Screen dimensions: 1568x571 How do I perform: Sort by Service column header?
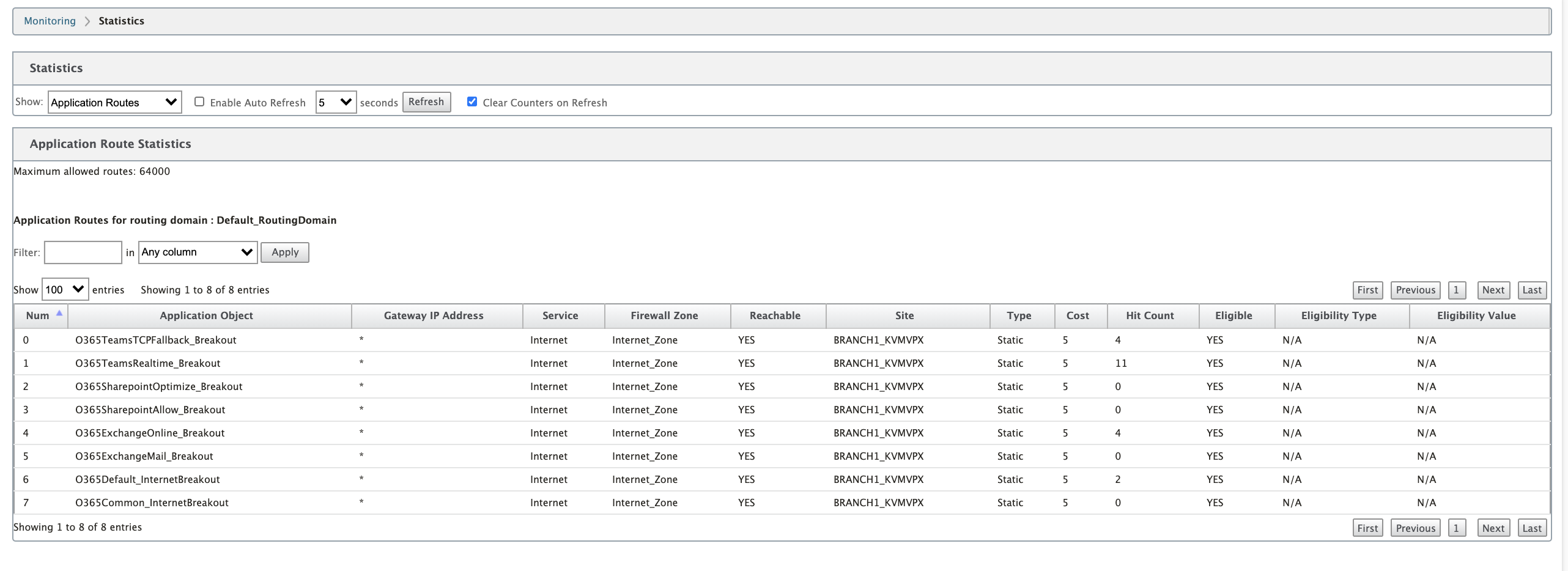point(564,316)
